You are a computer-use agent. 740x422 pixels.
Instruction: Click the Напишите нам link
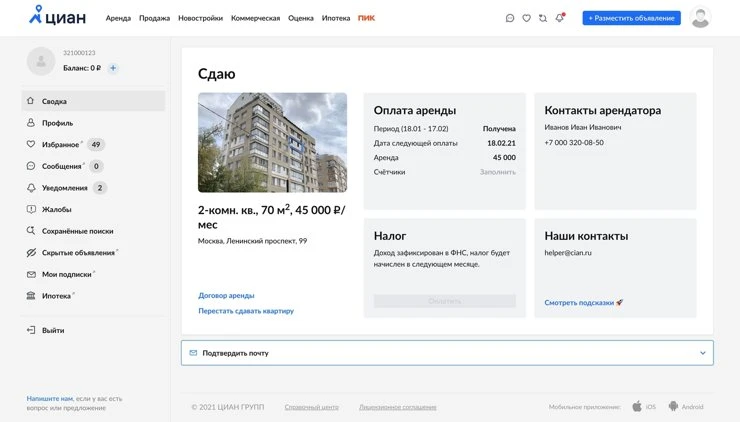50,398
